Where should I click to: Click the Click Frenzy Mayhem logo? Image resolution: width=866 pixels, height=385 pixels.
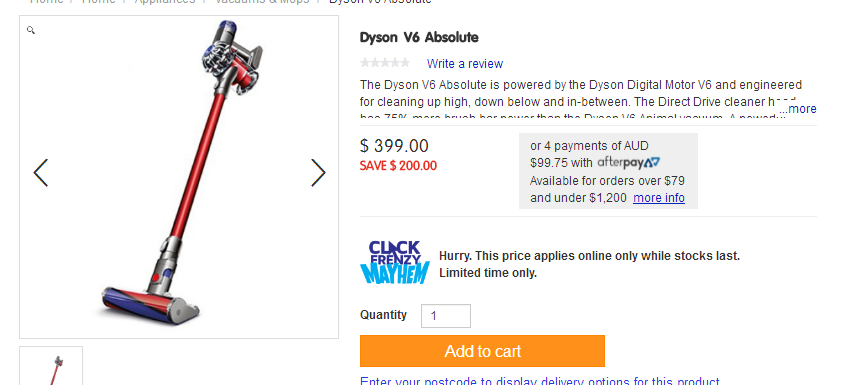coord(395,262)
